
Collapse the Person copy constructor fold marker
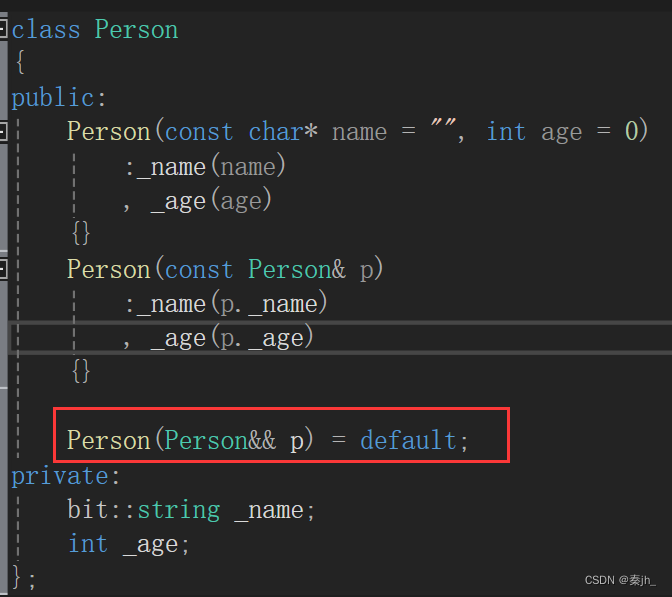click(3, 269)
